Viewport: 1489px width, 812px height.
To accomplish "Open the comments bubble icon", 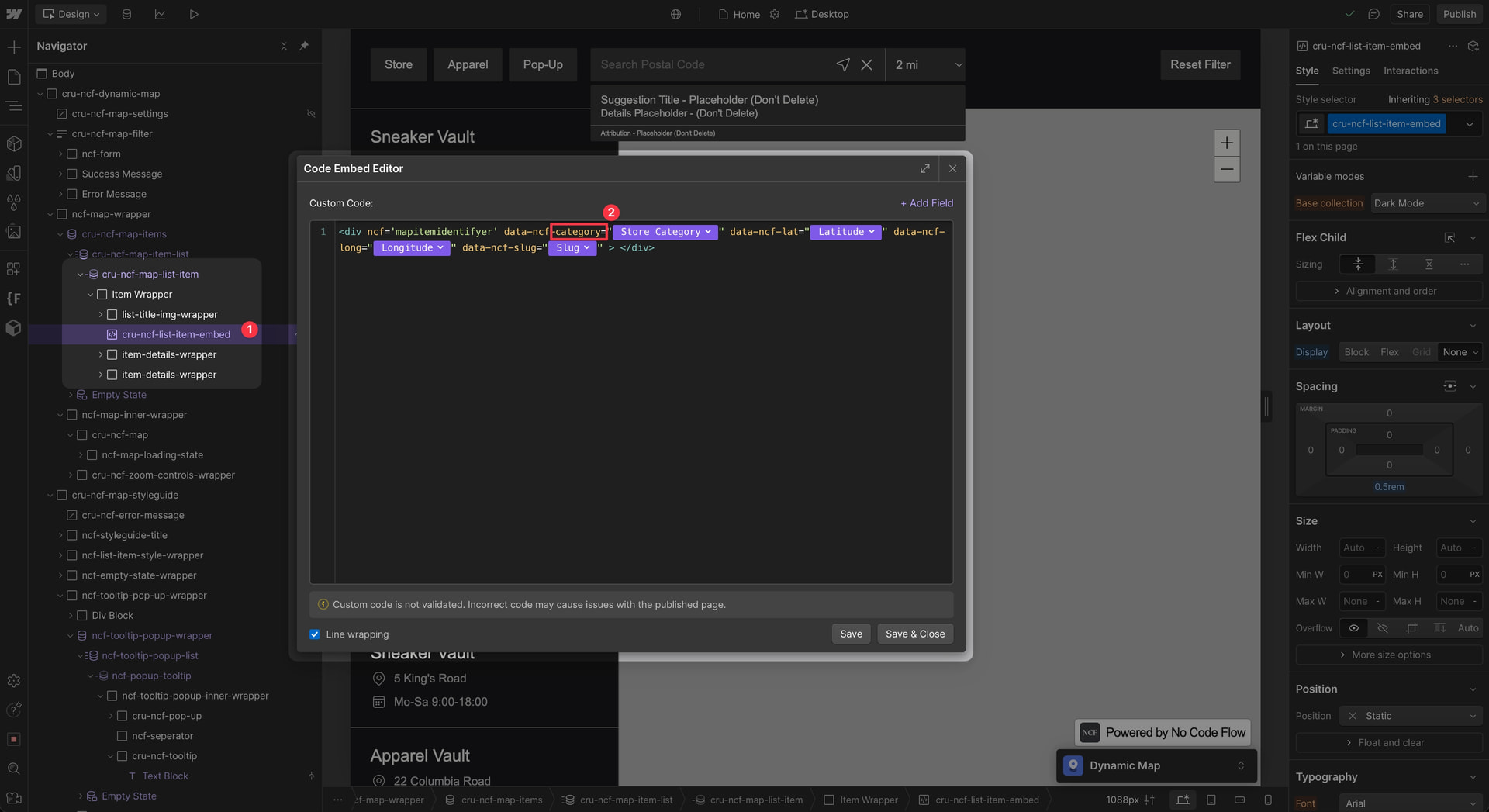I will click(1373, 14).
